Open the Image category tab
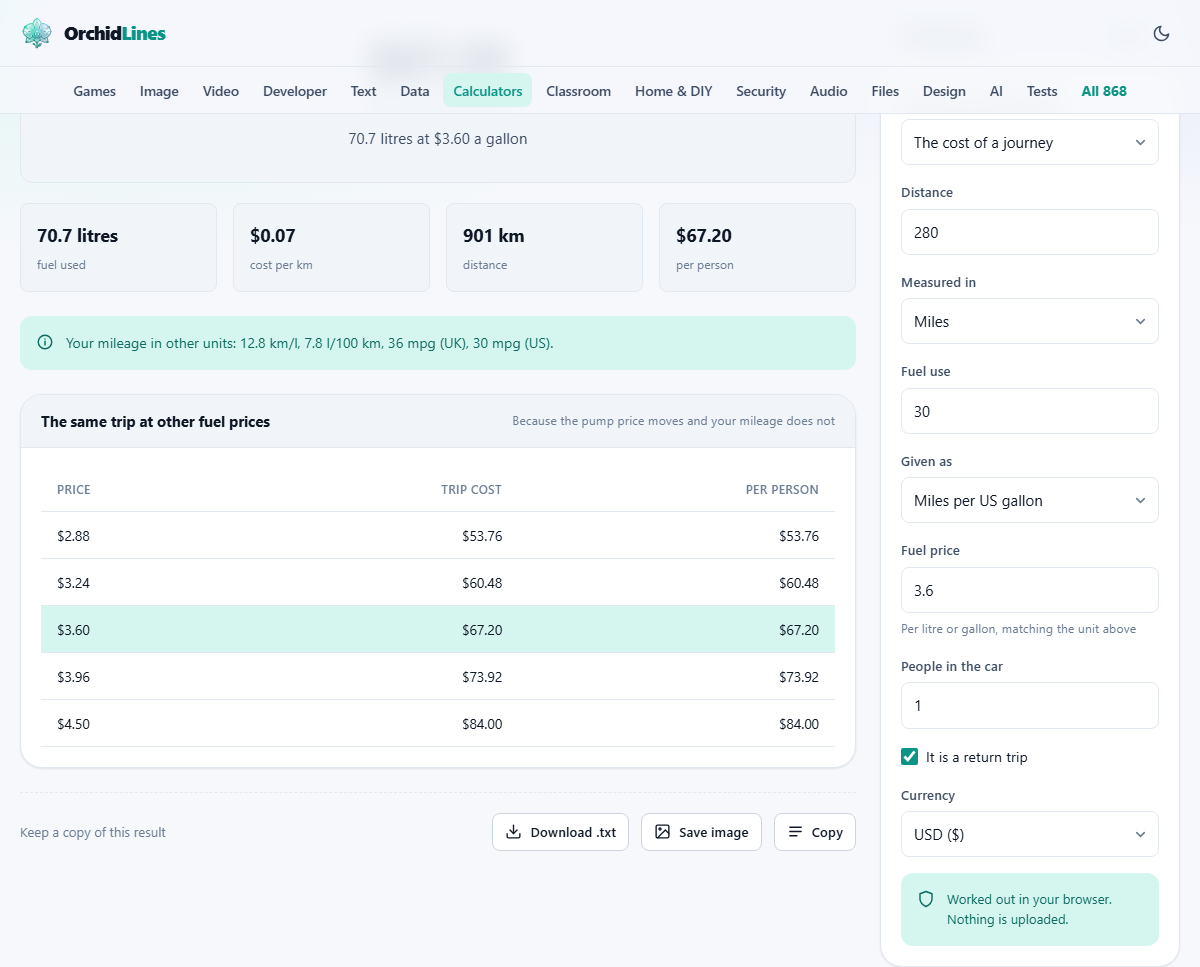The width and height of the screenshot is (1200, 967). (159, 91)
